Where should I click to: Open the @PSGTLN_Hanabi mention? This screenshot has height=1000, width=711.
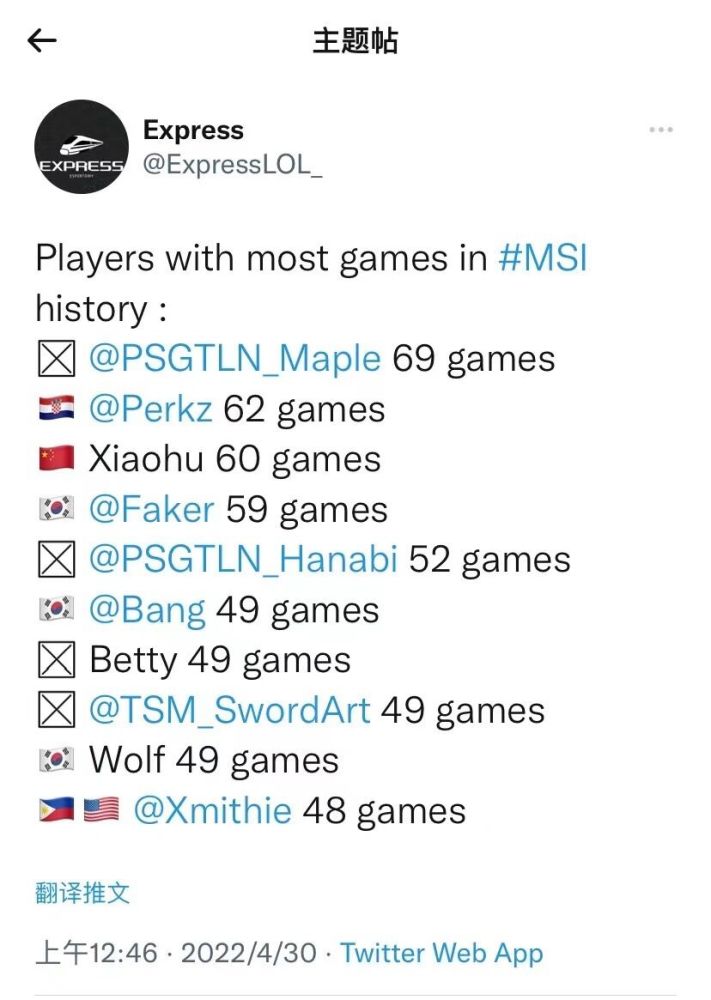click(x=243, y=559)
